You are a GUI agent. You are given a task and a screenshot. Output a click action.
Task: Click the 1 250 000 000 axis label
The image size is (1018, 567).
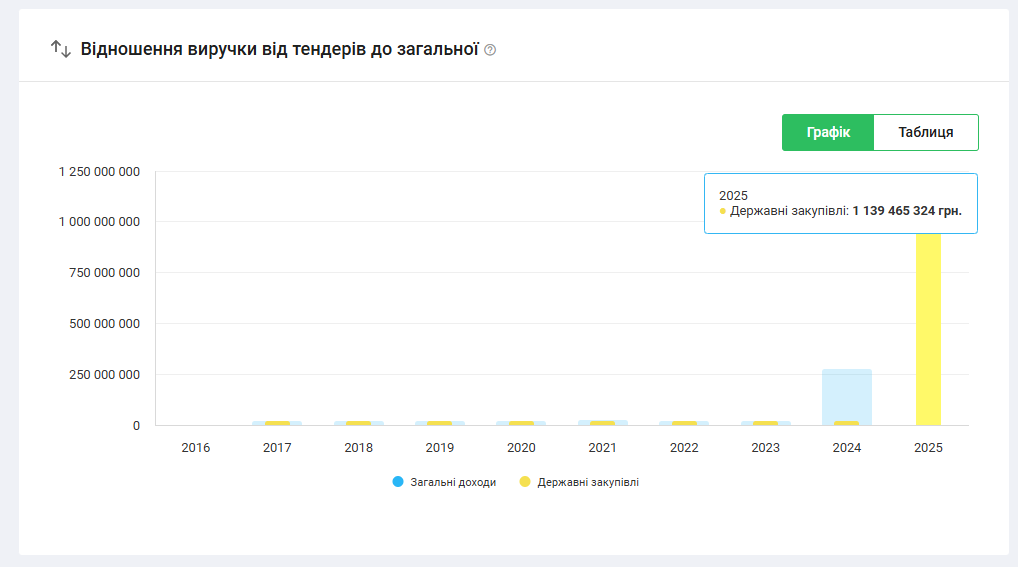[x=99, y=172]
